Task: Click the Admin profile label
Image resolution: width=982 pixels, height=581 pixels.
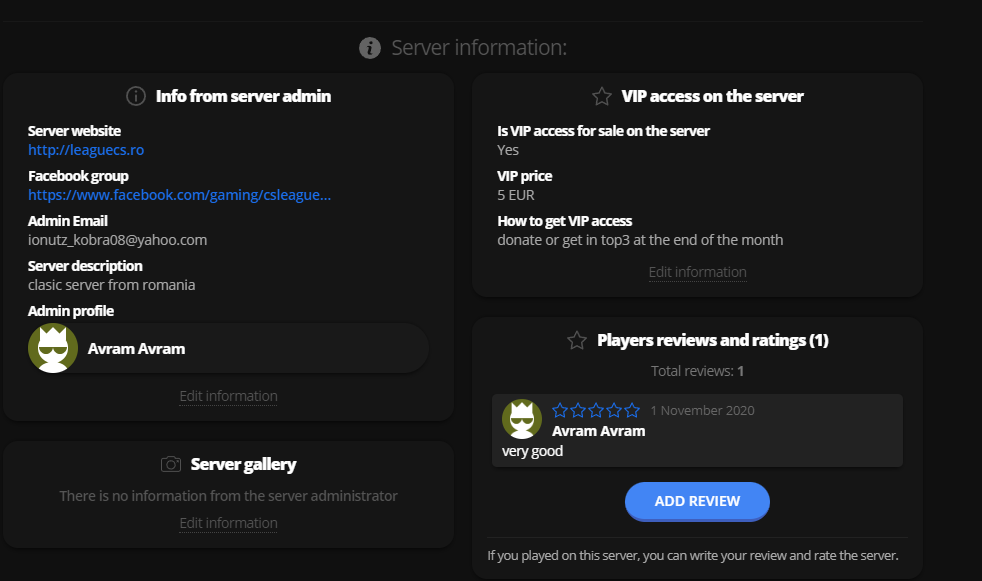Action: pos(71,311)
